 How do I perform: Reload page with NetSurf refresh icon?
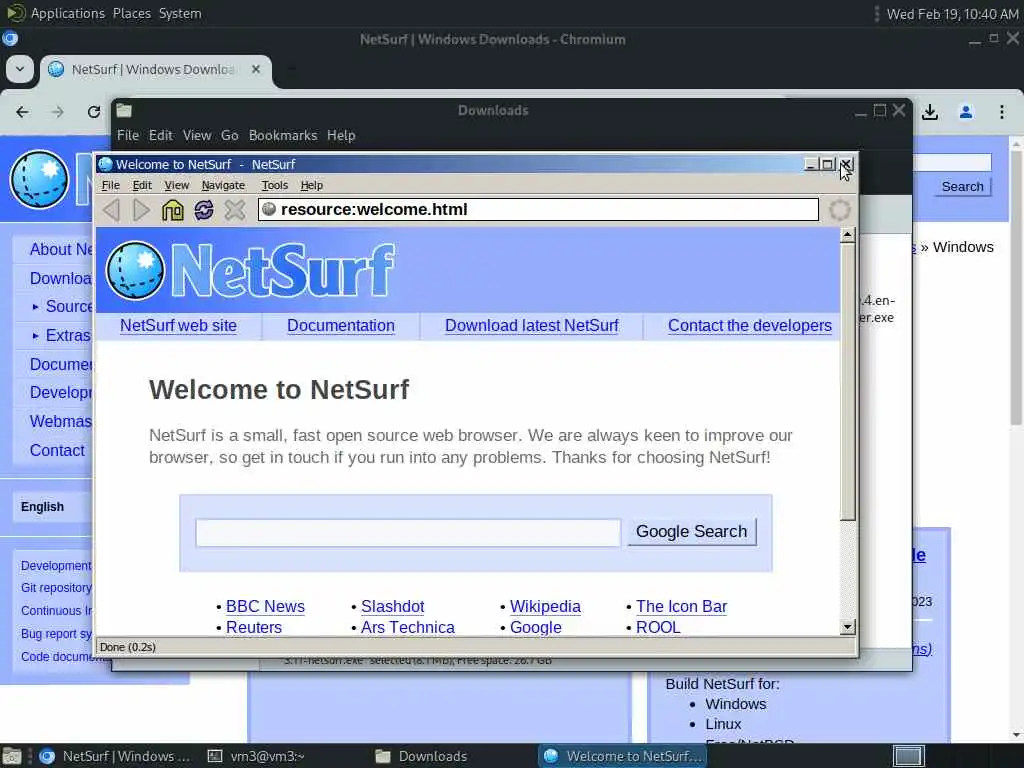(x=204, y=210)
